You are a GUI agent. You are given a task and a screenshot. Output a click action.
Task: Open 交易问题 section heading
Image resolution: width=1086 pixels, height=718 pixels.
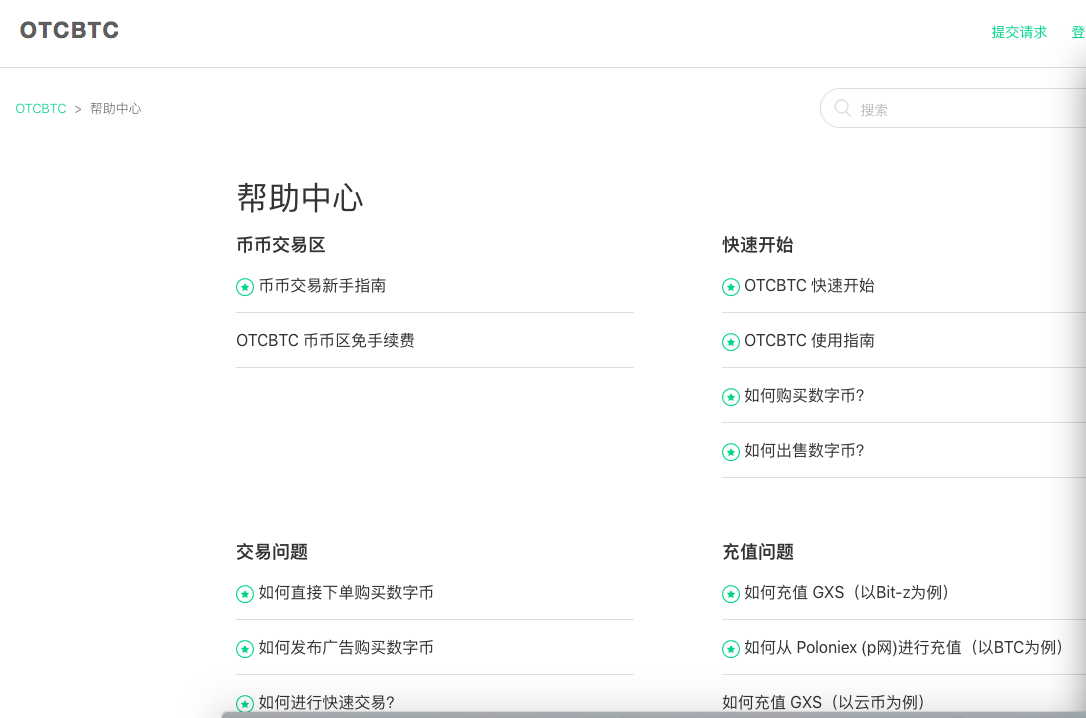[x=272, y=552]
